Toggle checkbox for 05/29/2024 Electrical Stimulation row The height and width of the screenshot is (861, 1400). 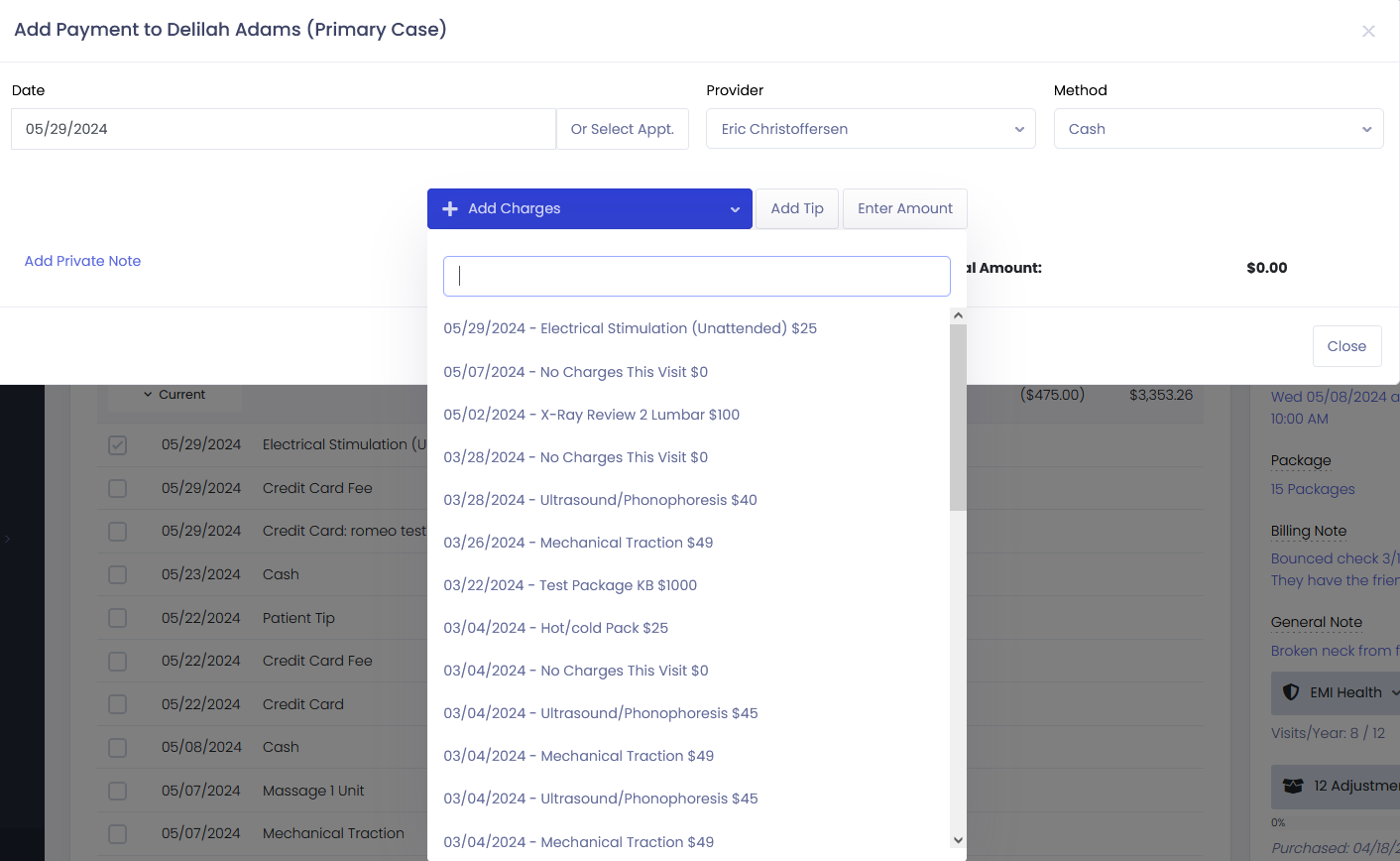pyautogui.click(x=117, y=445)
